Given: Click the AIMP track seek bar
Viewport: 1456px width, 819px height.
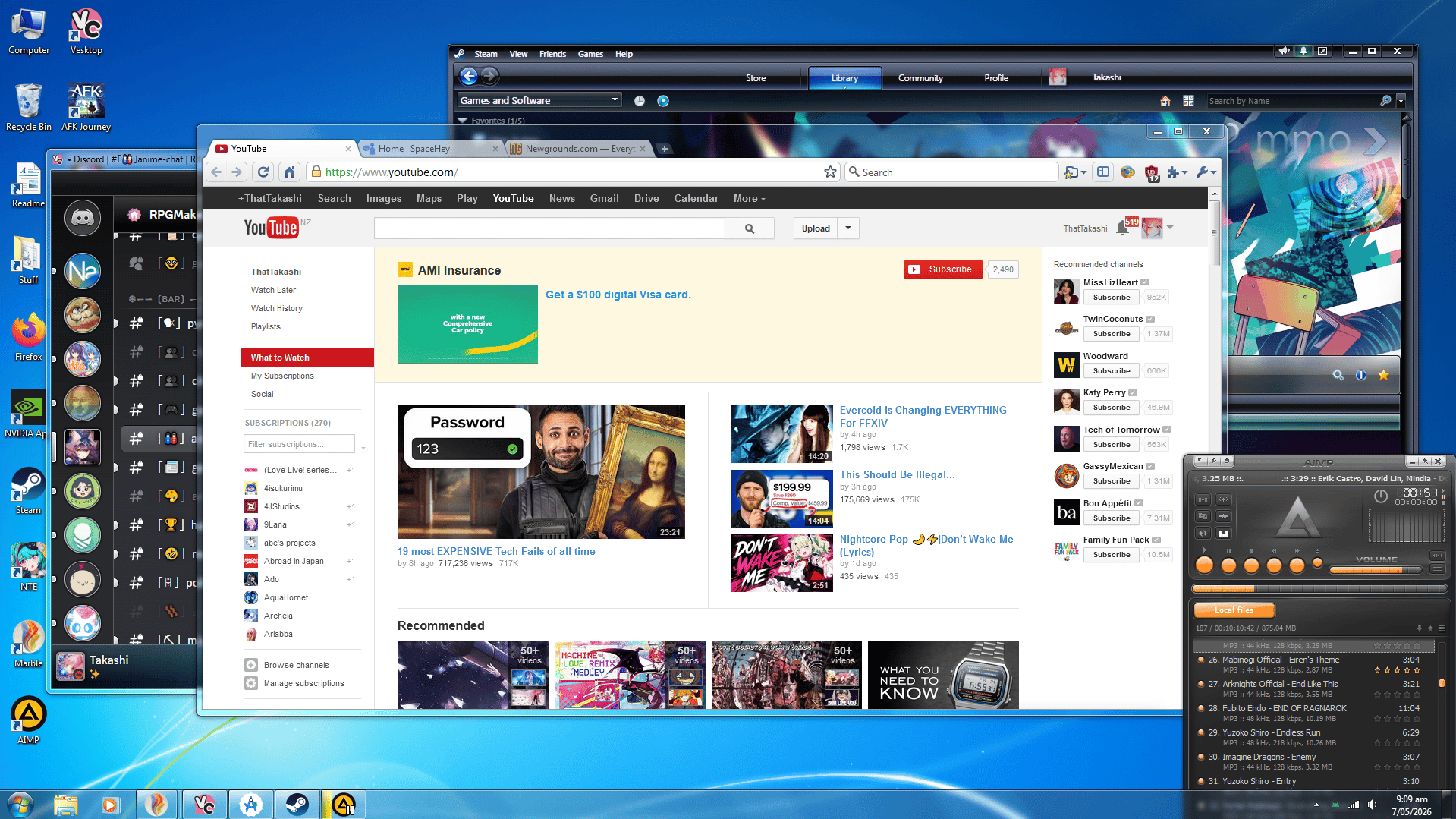Looking at the screenshot, I should point(1320,589).
